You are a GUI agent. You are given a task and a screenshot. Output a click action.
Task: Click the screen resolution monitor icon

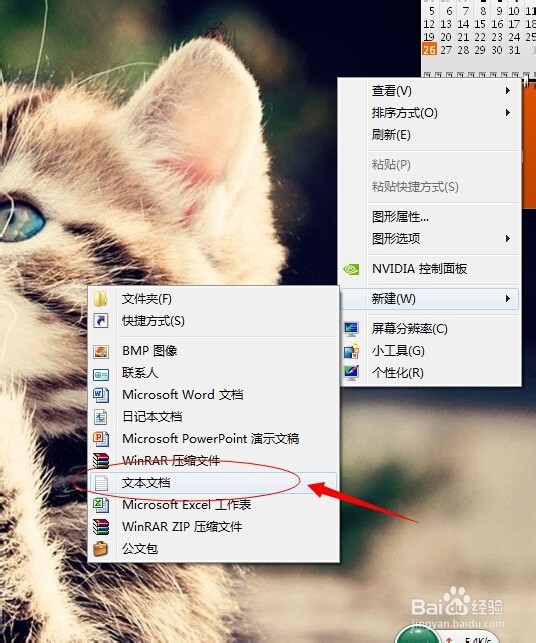tap(351, 328)
